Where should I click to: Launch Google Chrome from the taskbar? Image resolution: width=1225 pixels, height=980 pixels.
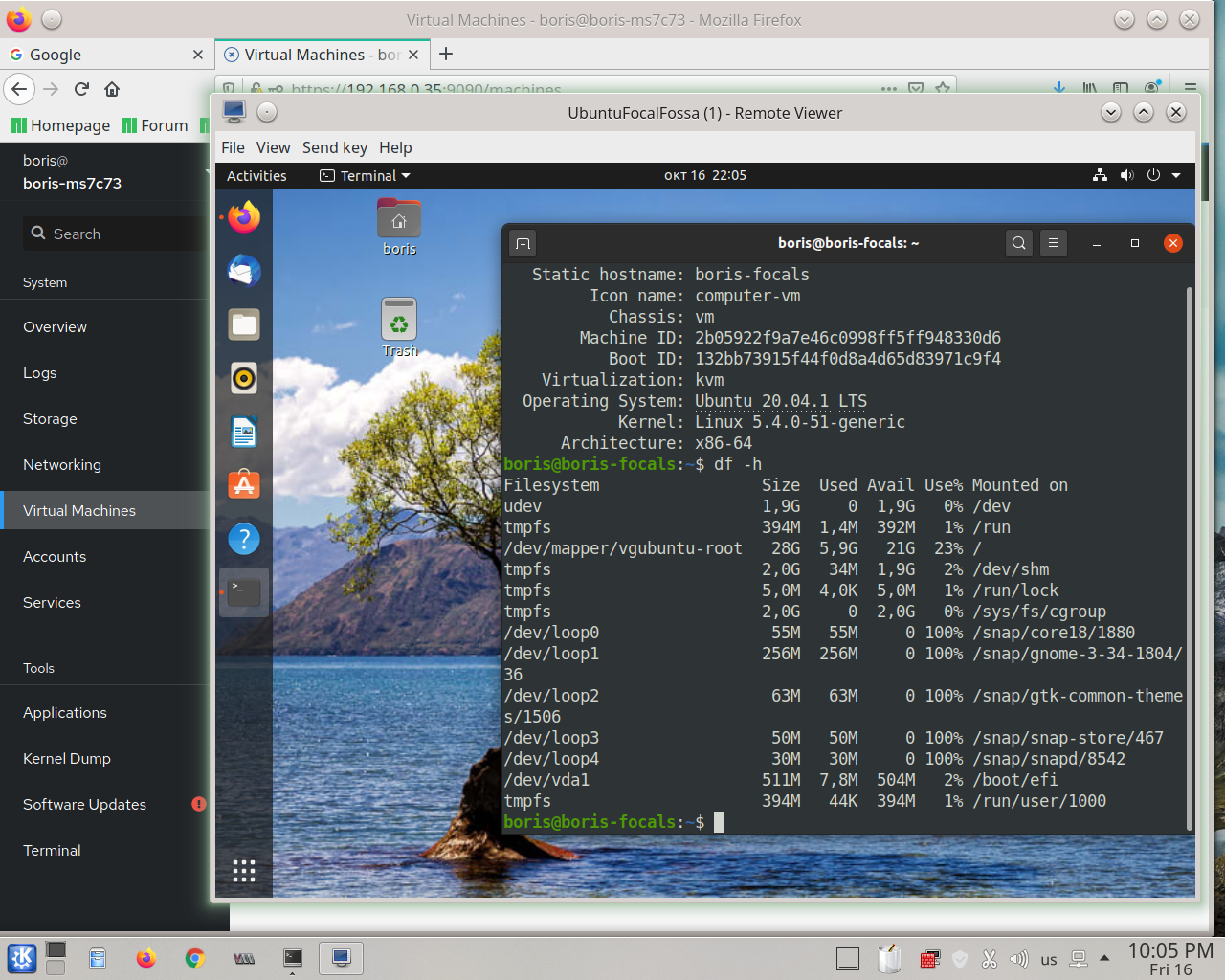tap(195, 958)
